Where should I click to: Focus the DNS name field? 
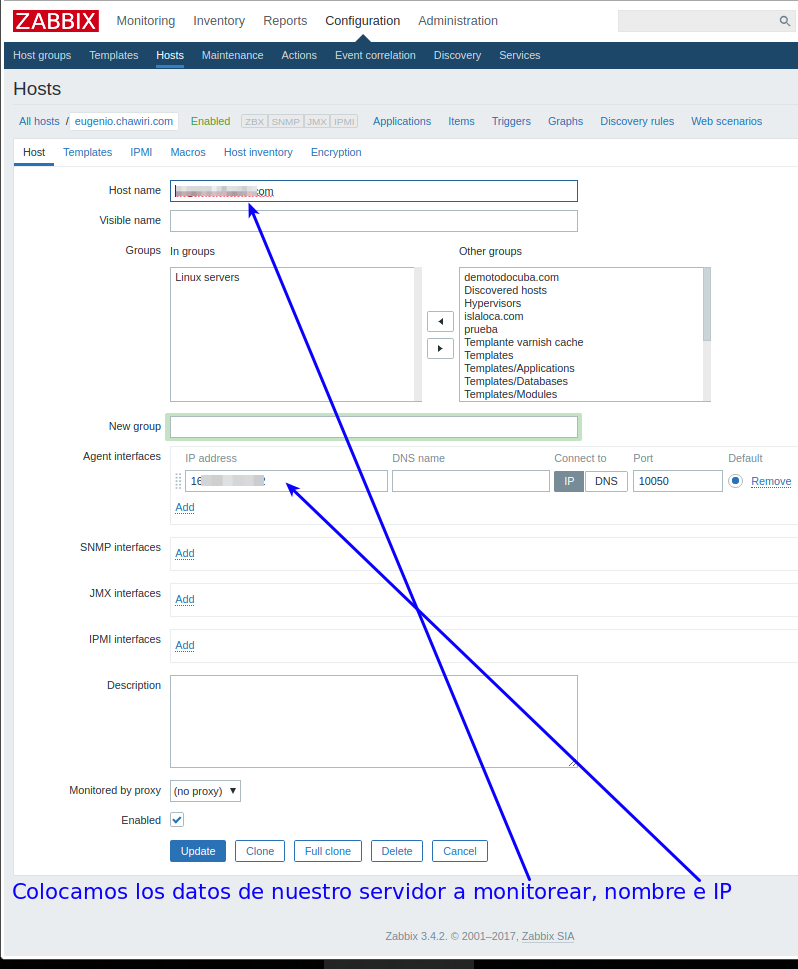[470, 481]
